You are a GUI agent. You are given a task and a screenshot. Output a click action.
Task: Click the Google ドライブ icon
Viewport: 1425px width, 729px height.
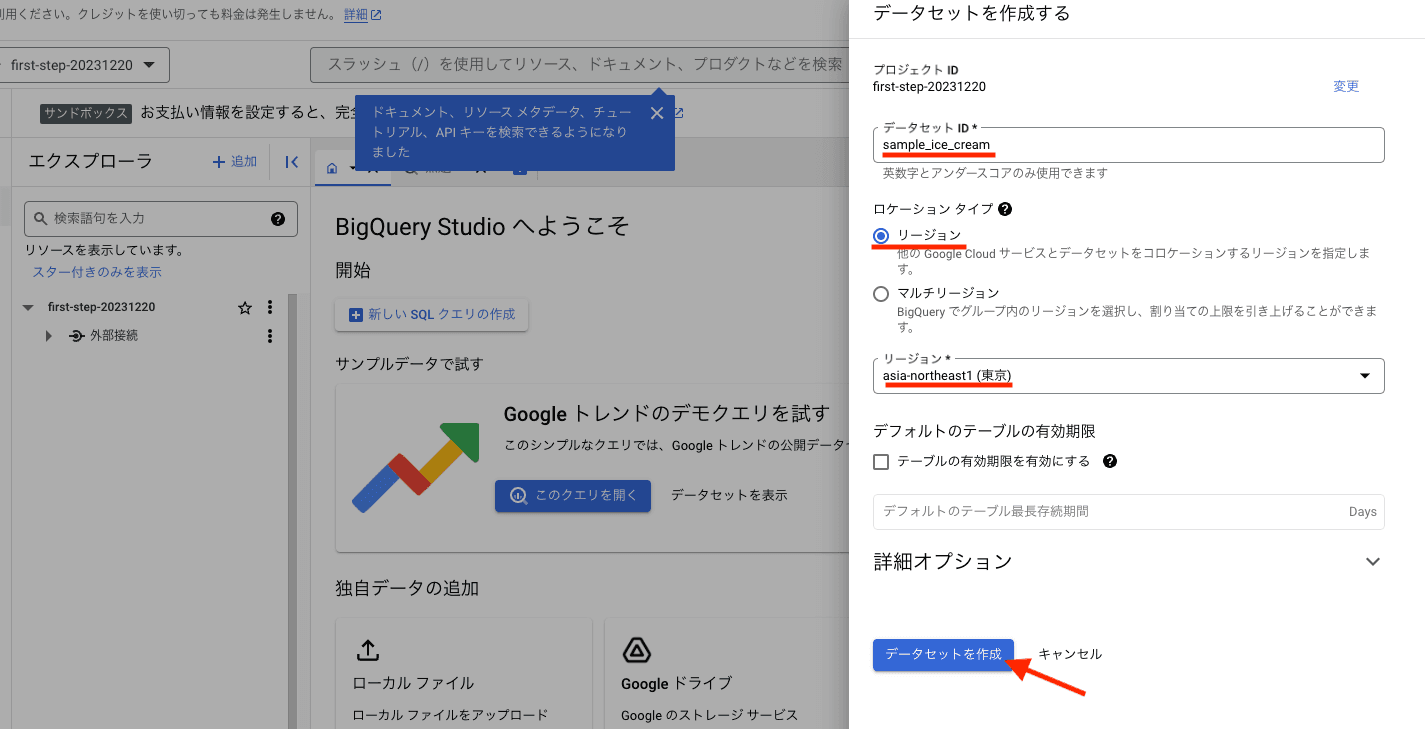click(x=637, y=649)
